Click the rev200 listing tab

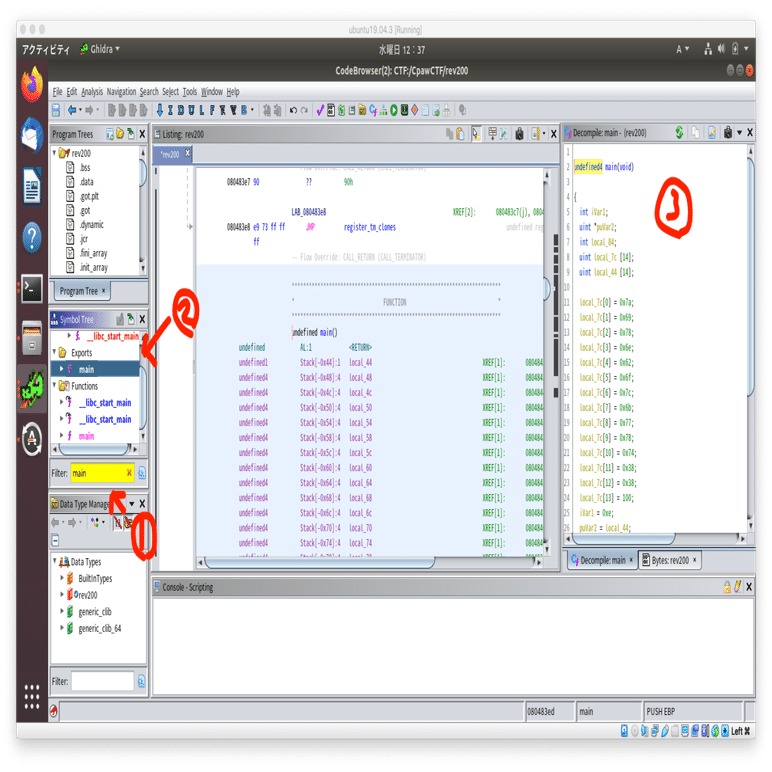click(x=173, y=155)
